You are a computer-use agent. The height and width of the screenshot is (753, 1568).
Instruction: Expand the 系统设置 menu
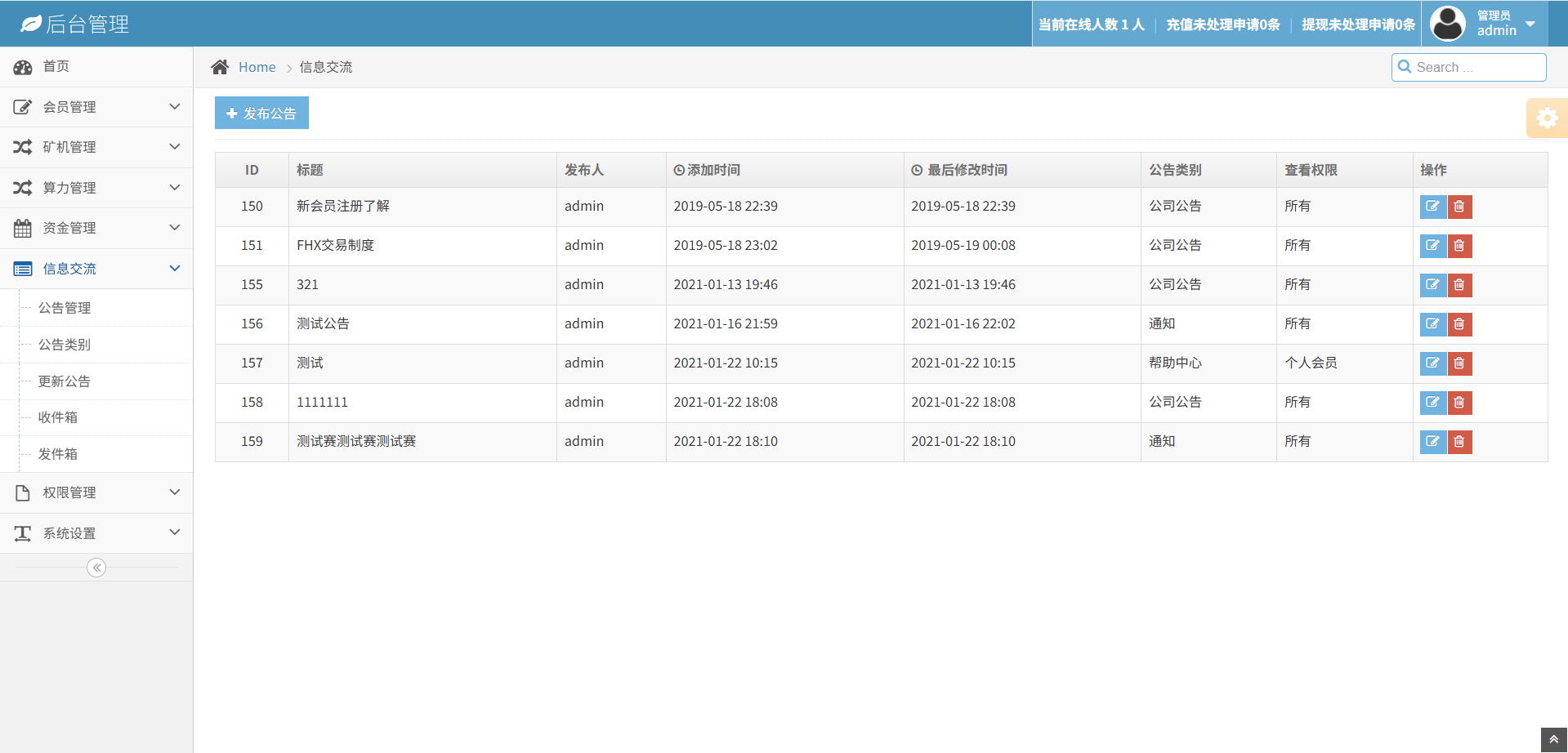(96, 533)
